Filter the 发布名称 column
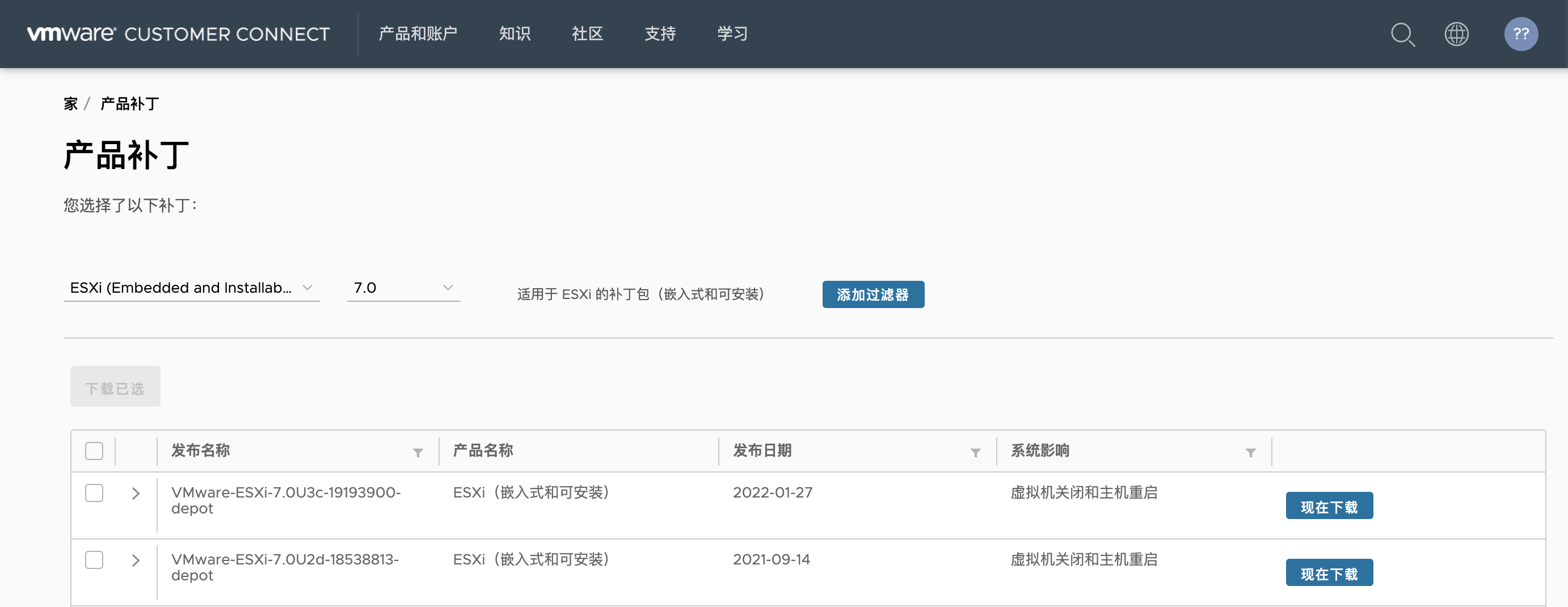This screenshot has height=607, width=1568. (x=418, y=452)
